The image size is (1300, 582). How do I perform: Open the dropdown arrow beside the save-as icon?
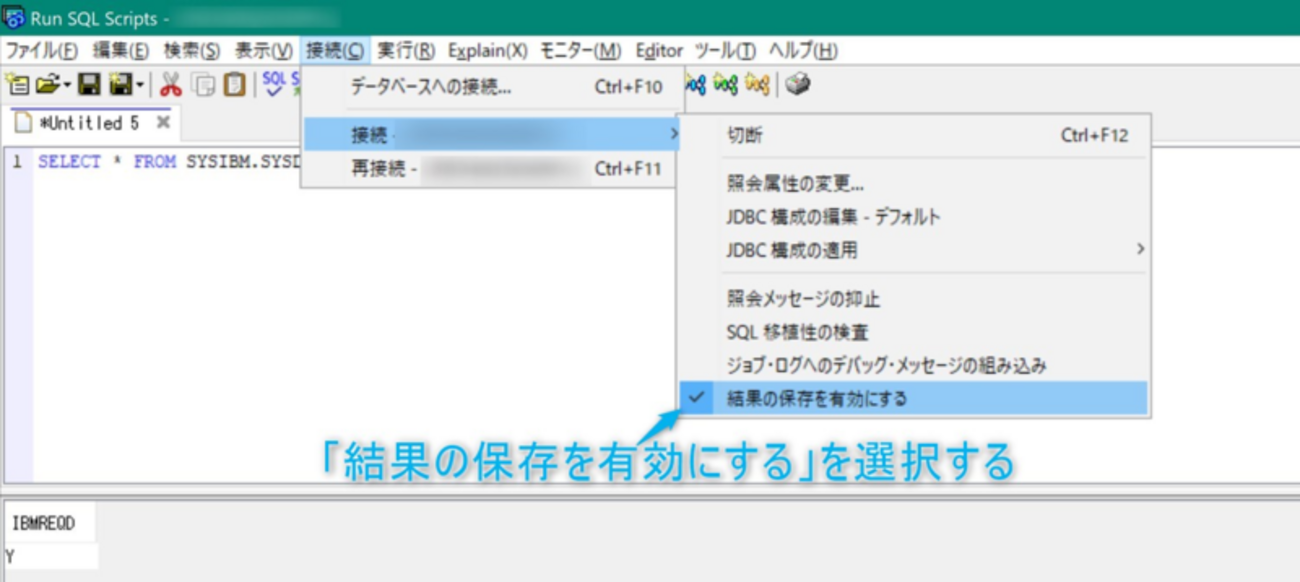pyautogui.click(x=140, y=86)
